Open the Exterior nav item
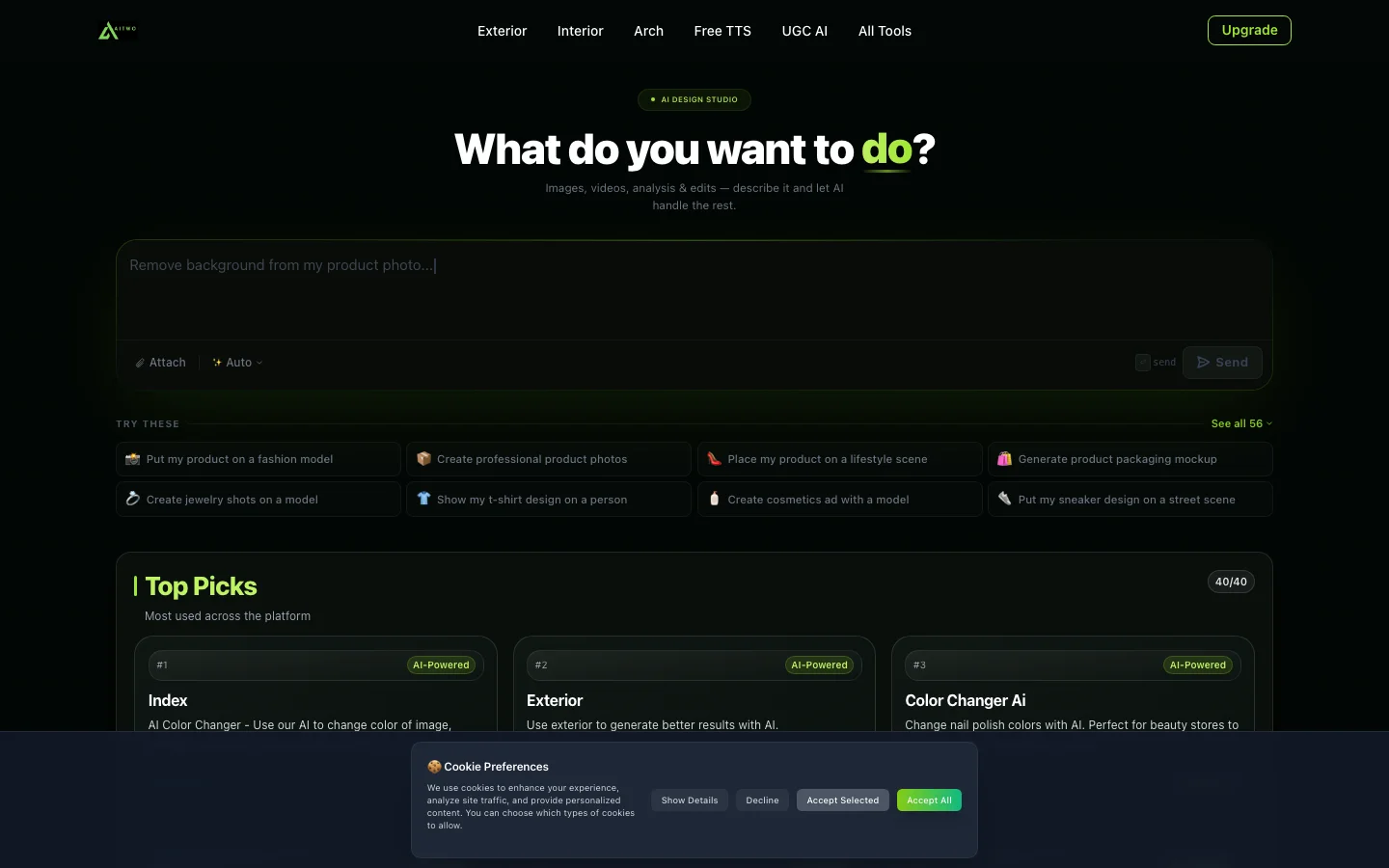 [503, 31]
